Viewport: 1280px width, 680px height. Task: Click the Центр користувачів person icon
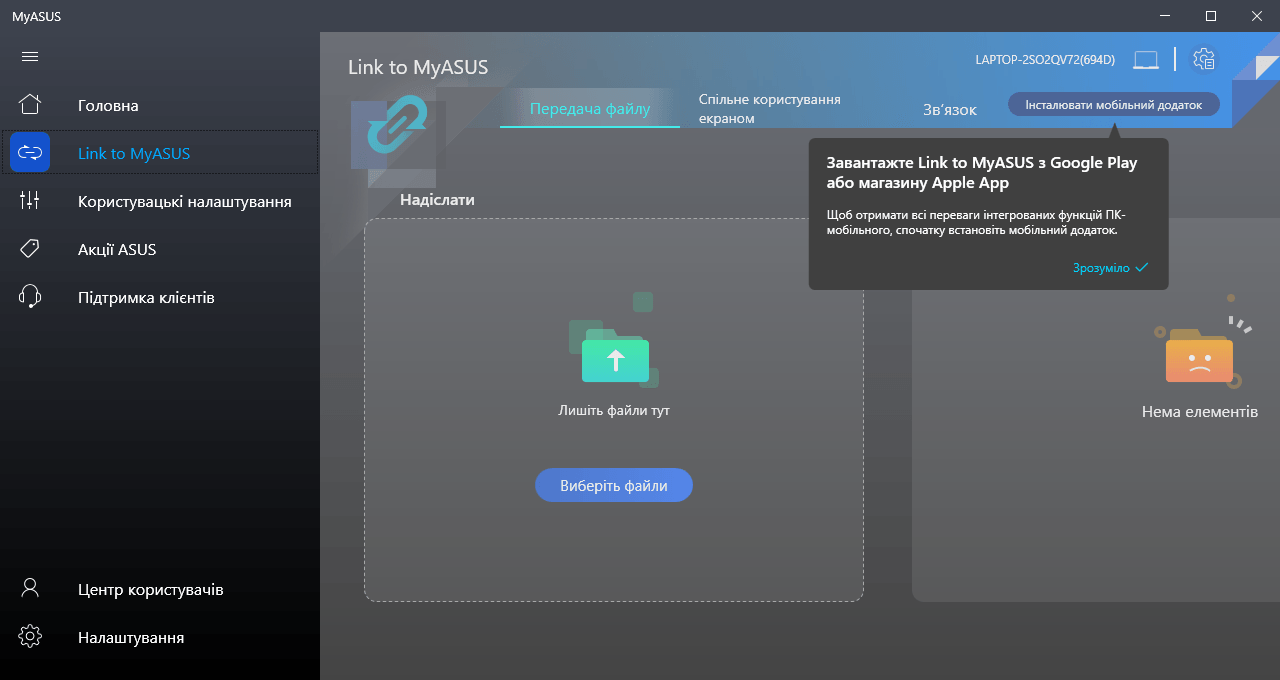click(30, 588)
